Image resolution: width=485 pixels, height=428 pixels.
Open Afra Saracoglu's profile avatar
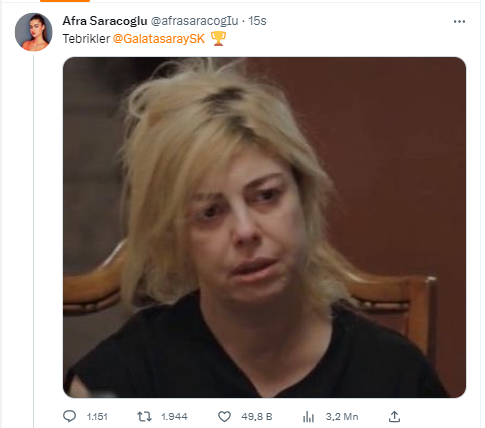[x=34, y=32]
